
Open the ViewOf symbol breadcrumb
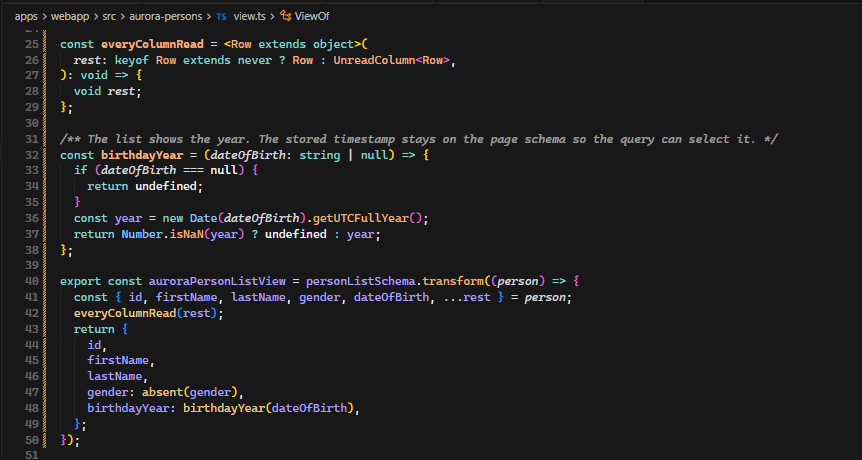click(312, 16)
